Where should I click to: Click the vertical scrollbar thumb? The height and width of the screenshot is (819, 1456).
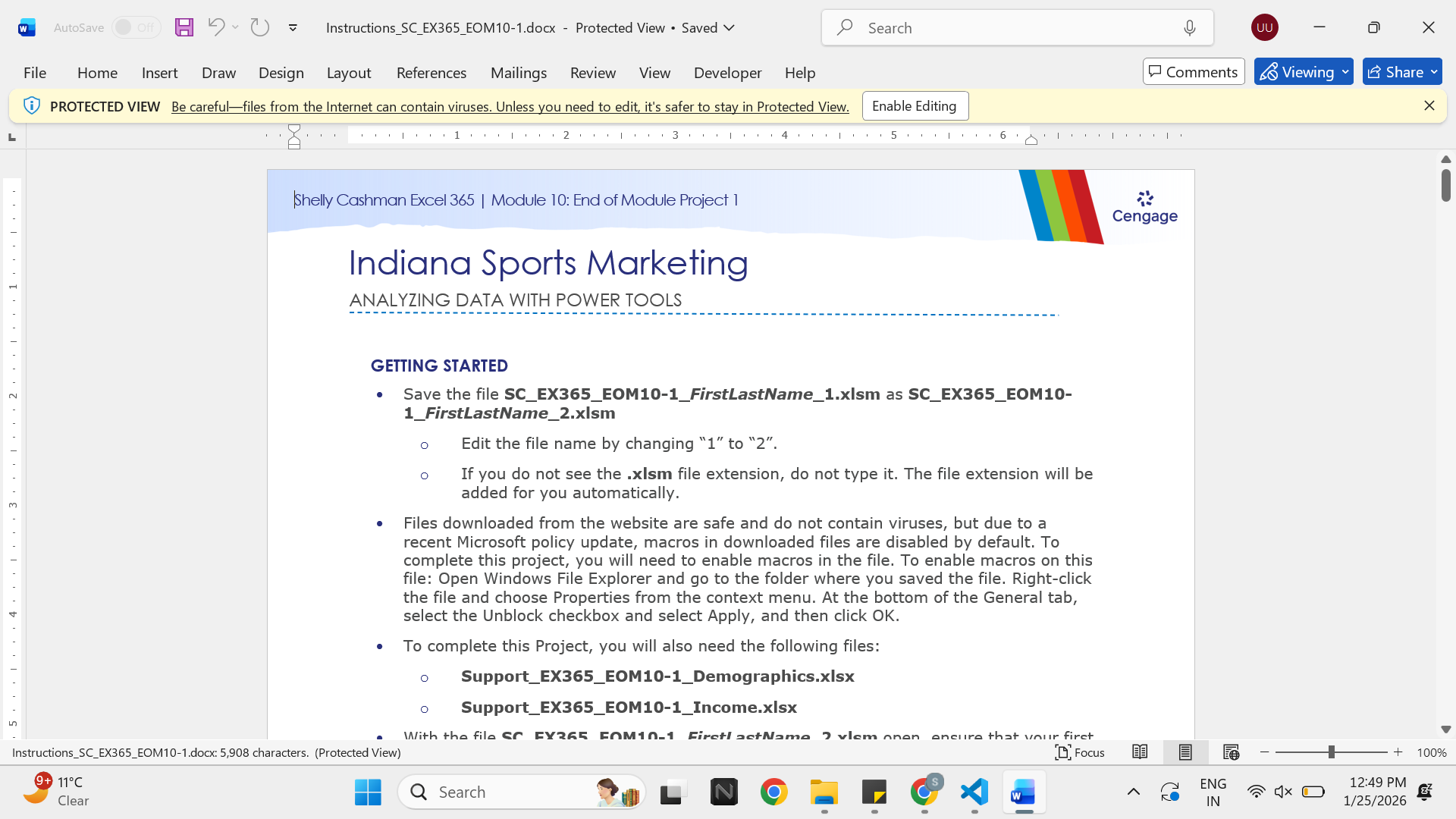[1446, 184]
